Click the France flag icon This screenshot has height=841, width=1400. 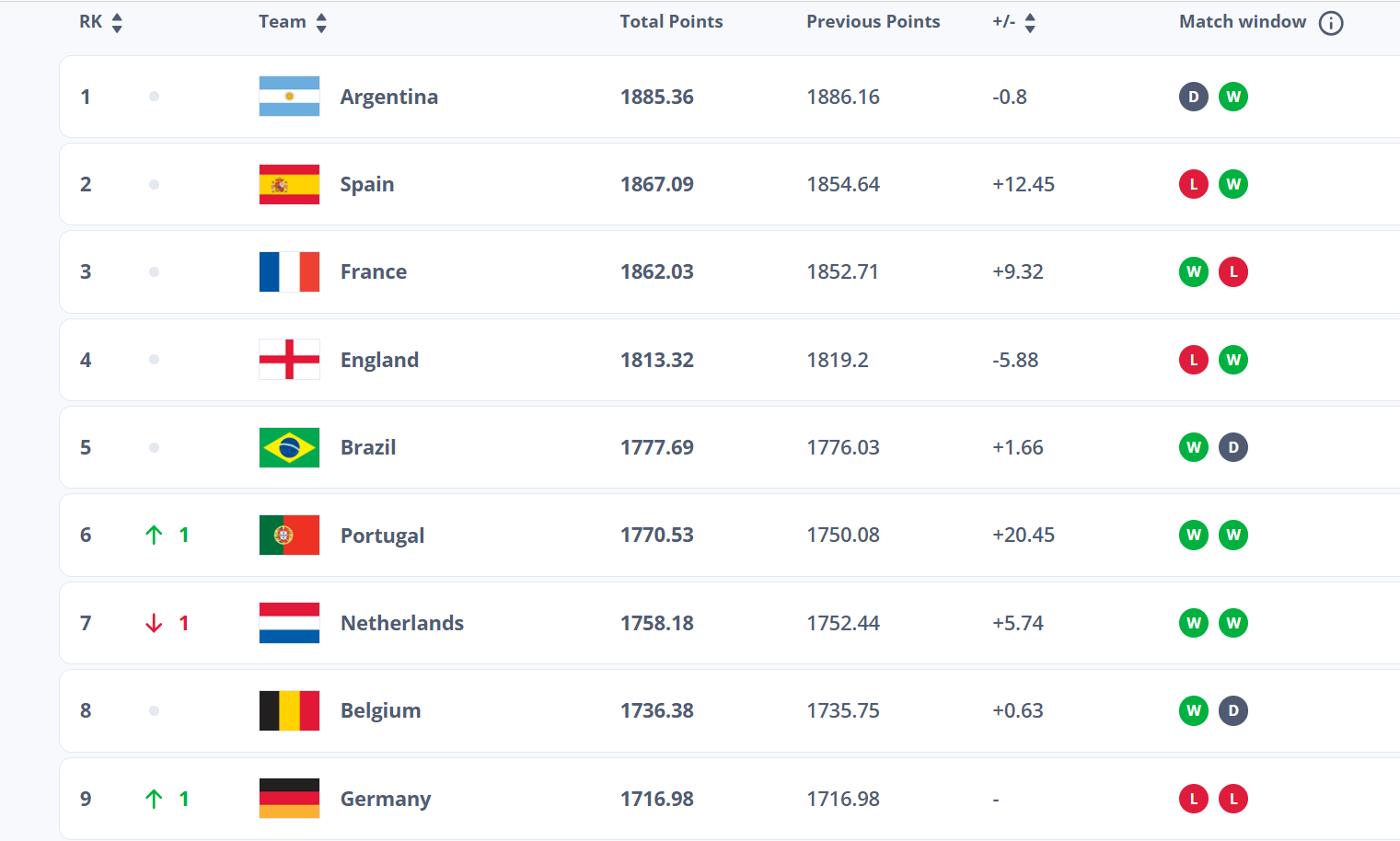pyautogui.click(x=288, y=271)
